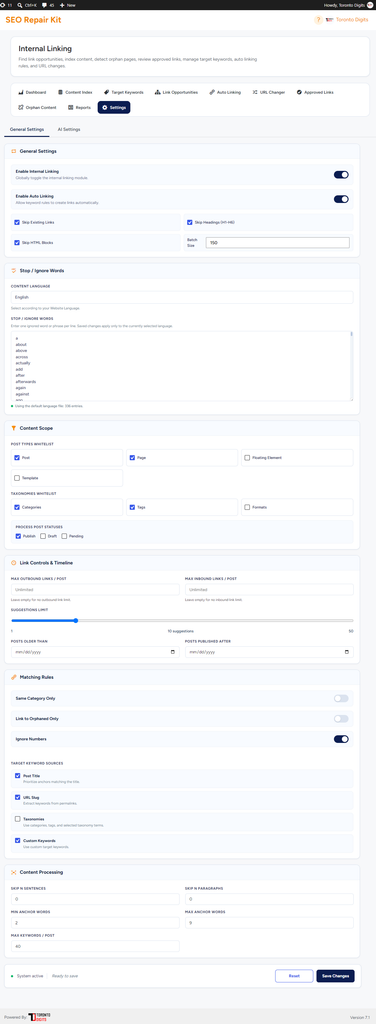Click the General Settings section icon
This screenshot has width=376, height=1024.
pos(14,151)
